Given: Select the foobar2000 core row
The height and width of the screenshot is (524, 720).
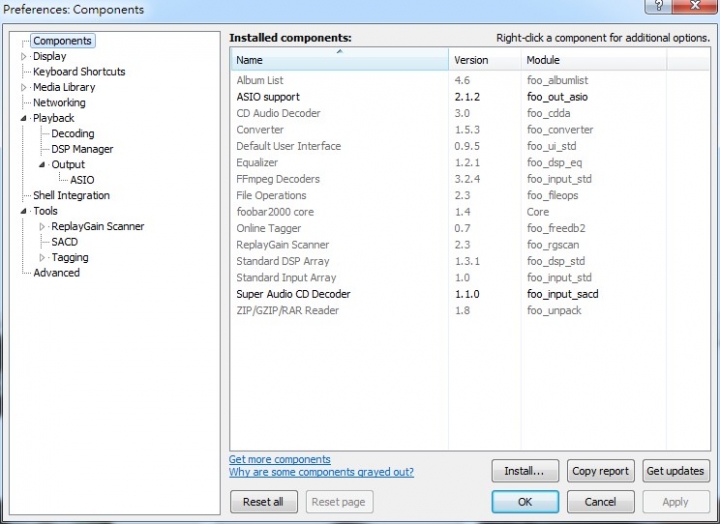Looking at the screenshot, I should click(470, 212).
